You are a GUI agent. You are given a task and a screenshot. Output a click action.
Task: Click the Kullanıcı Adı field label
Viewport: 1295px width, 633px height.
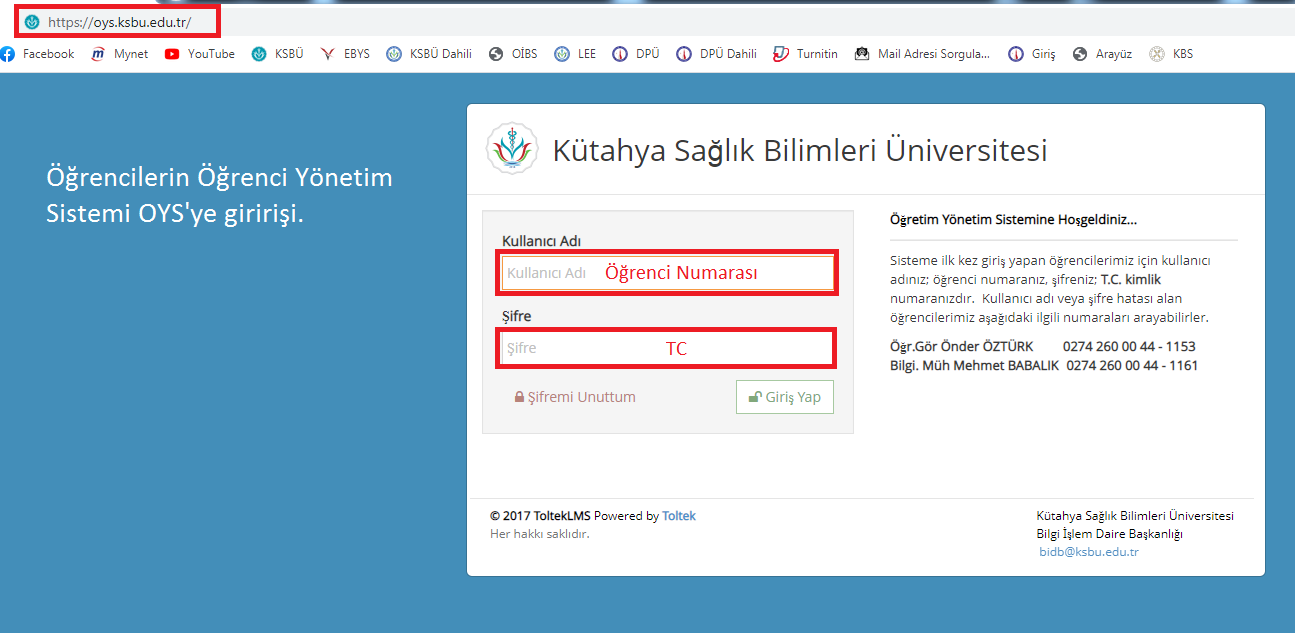(541, 241)
